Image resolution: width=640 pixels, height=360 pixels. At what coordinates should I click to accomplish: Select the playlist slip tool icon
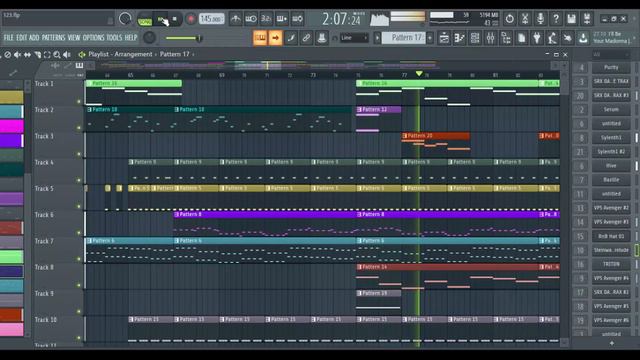27,54
